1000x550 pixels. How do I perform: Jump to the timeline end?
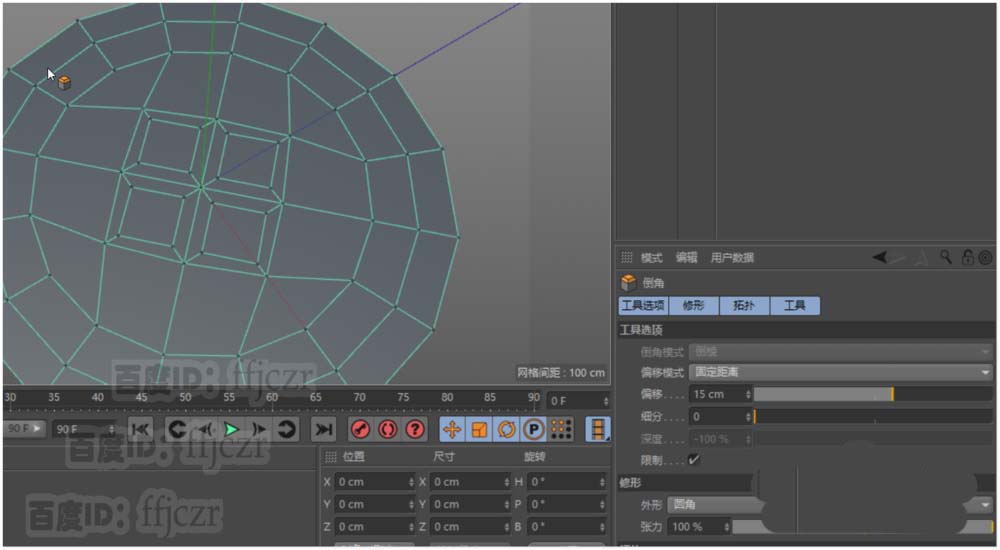coord(323,429)
